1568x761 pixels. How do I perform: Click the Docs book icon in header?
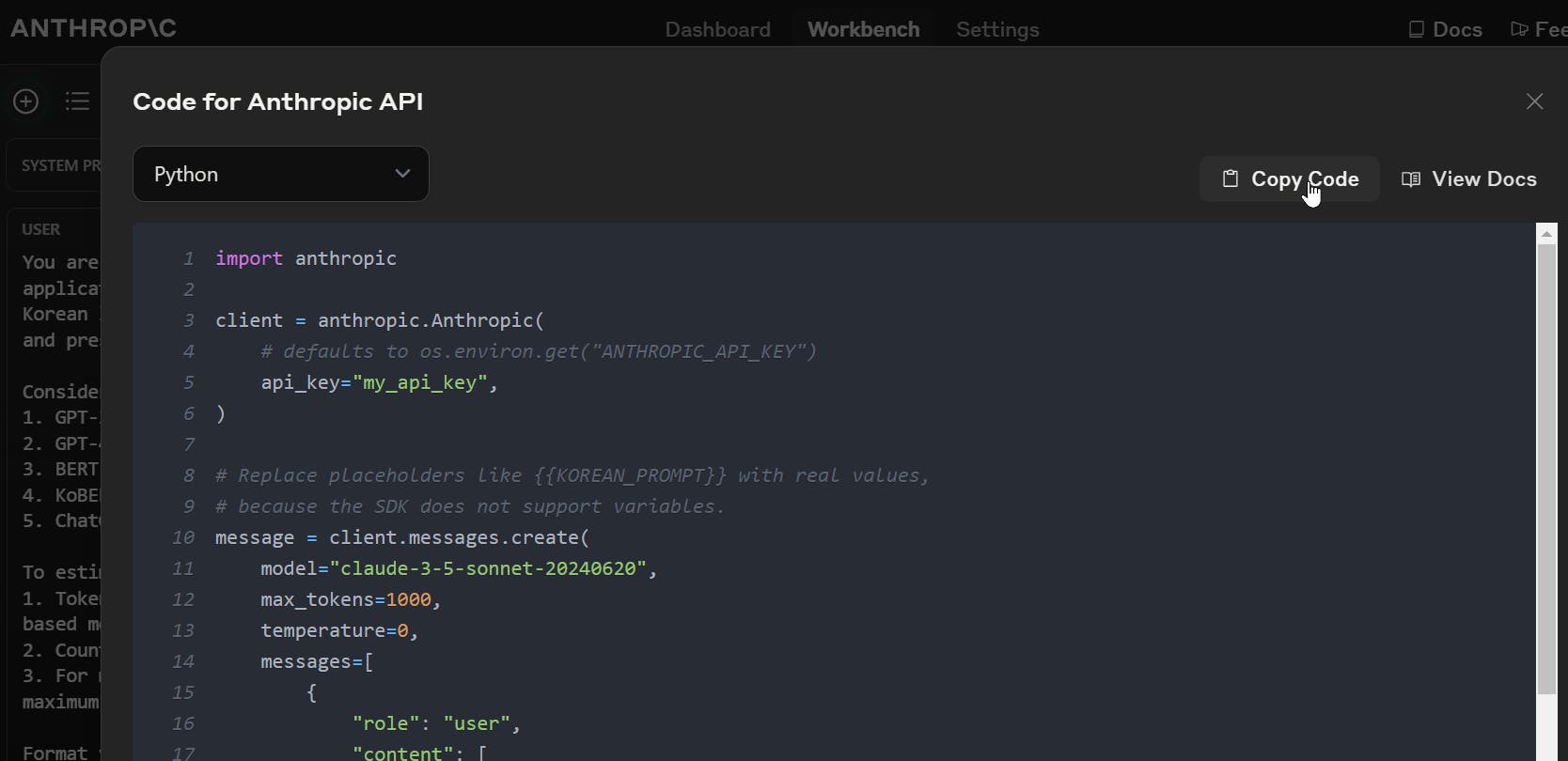point(1417,29)
